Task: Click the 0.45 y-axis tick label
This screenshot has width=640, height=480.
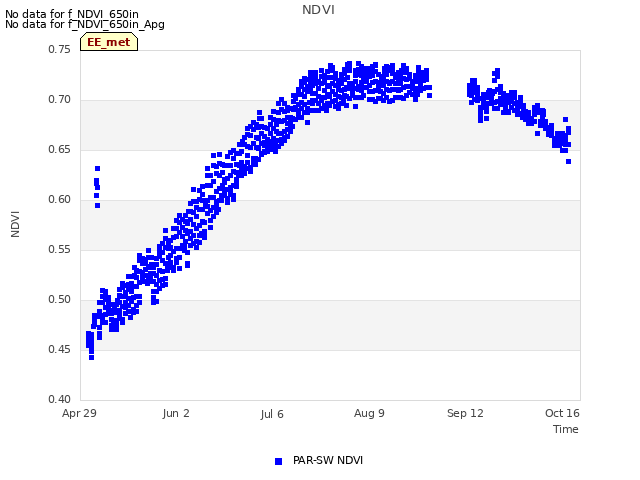Action: tap(60, 349)
